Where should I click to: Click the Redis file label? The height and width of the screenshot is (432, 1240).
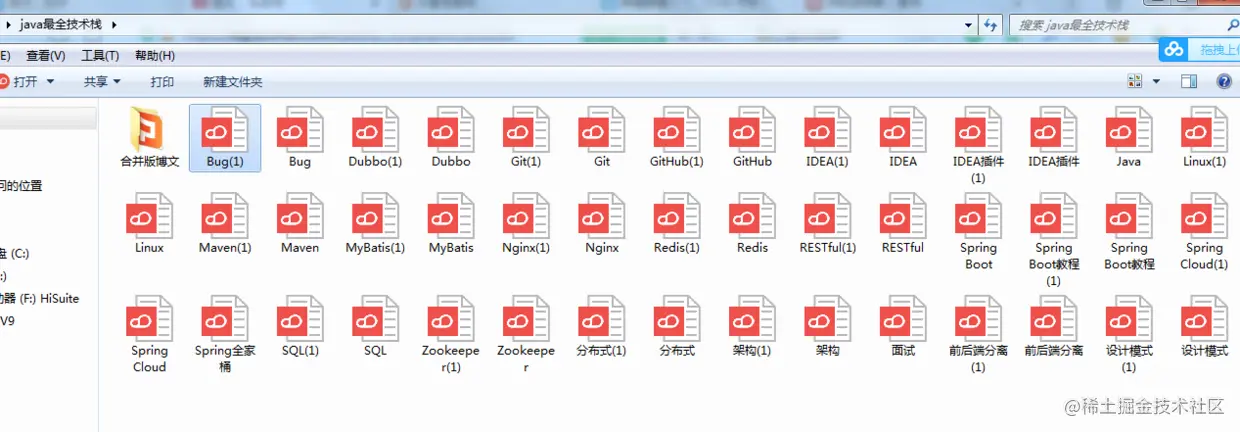coord(752,247)
